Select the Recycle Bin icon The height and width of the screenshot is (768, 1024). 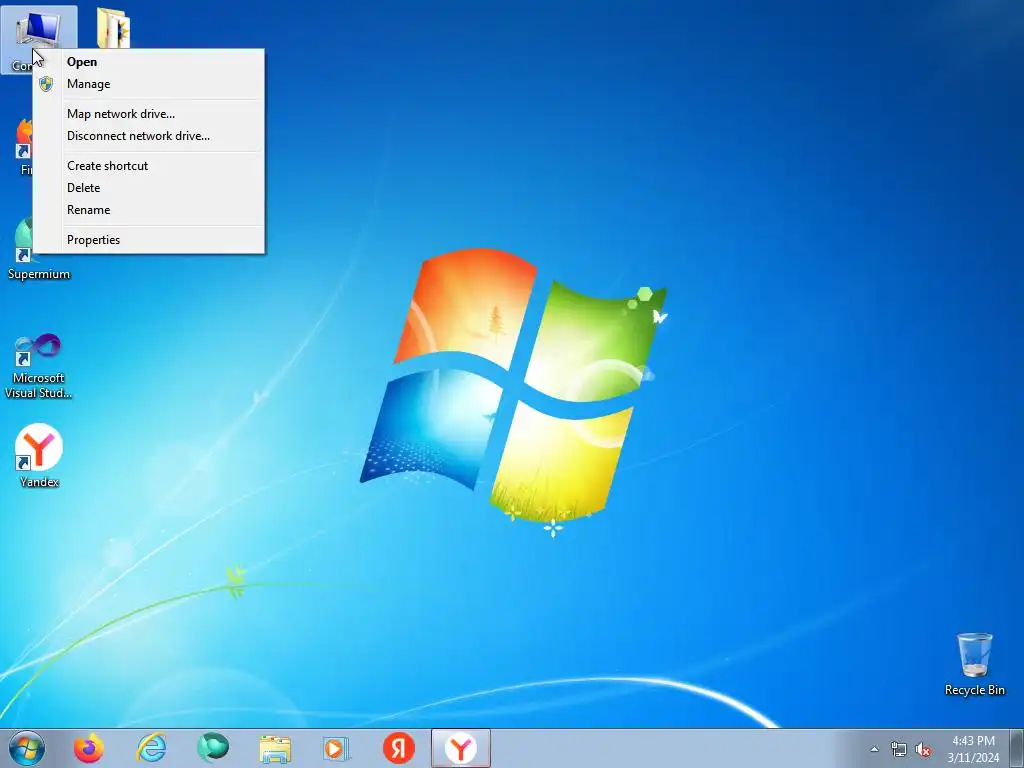974,664
